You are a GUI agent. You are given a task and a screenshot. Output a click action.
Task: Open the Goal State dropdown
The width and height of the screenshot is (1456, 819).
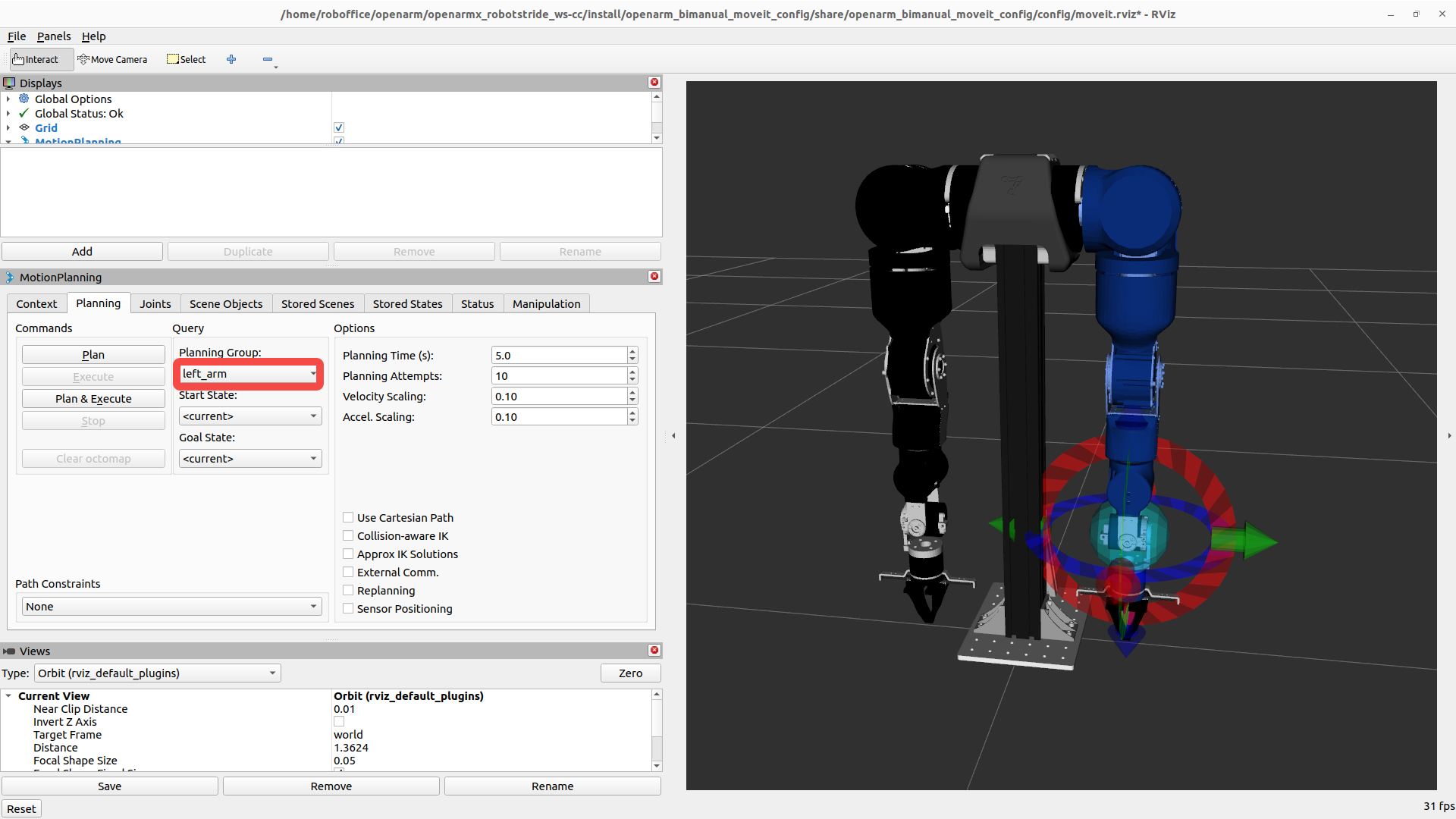pos(249,459)
